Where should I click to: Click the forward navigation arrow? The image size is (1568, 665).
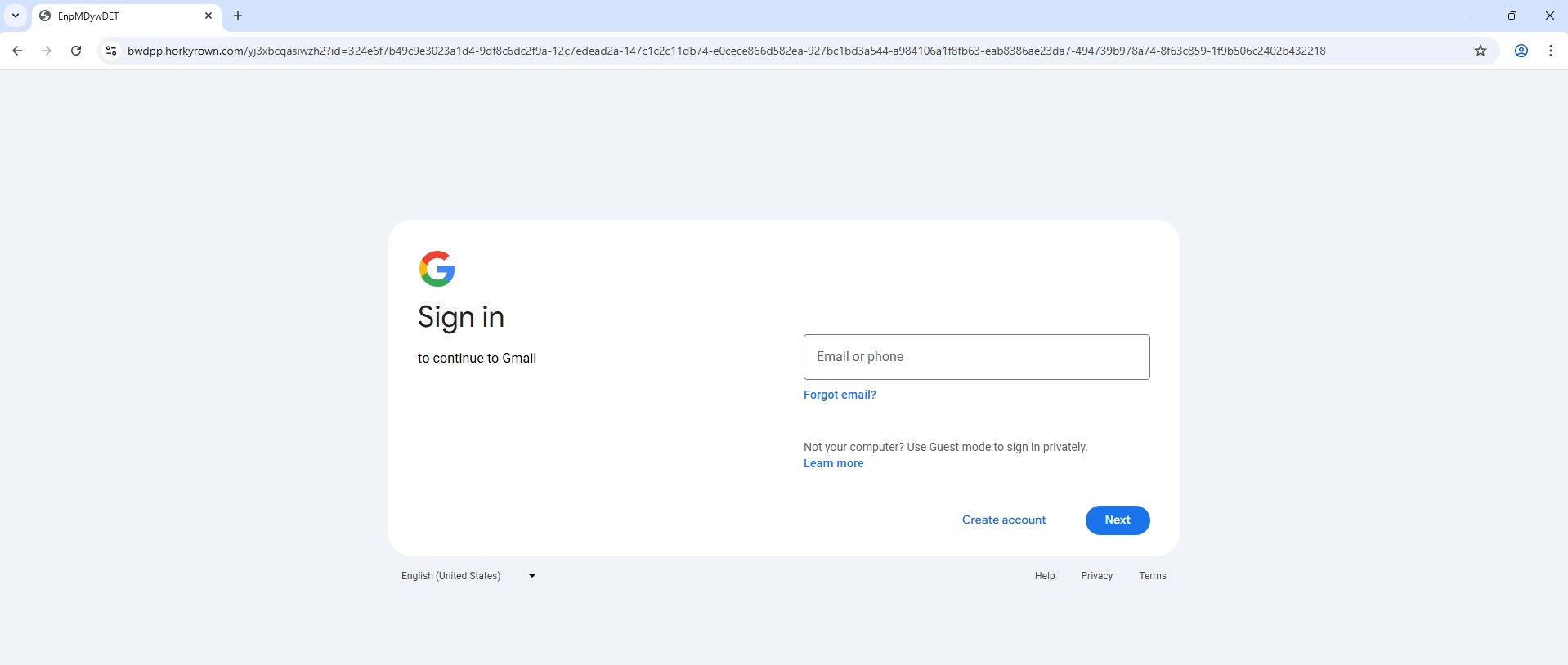point(47,51)
